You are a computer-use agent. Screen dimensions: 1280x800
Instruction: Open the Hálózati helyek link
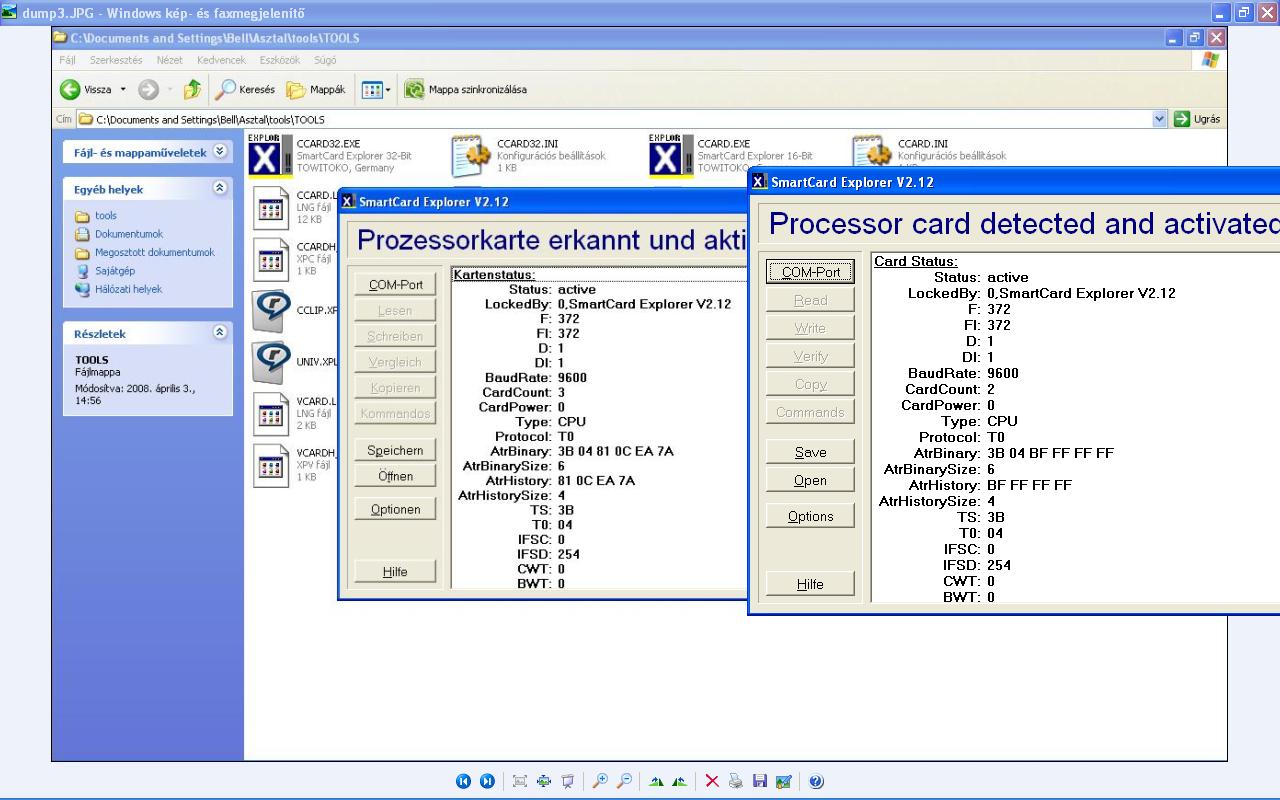pyautogui.click(x=128, y=289)
